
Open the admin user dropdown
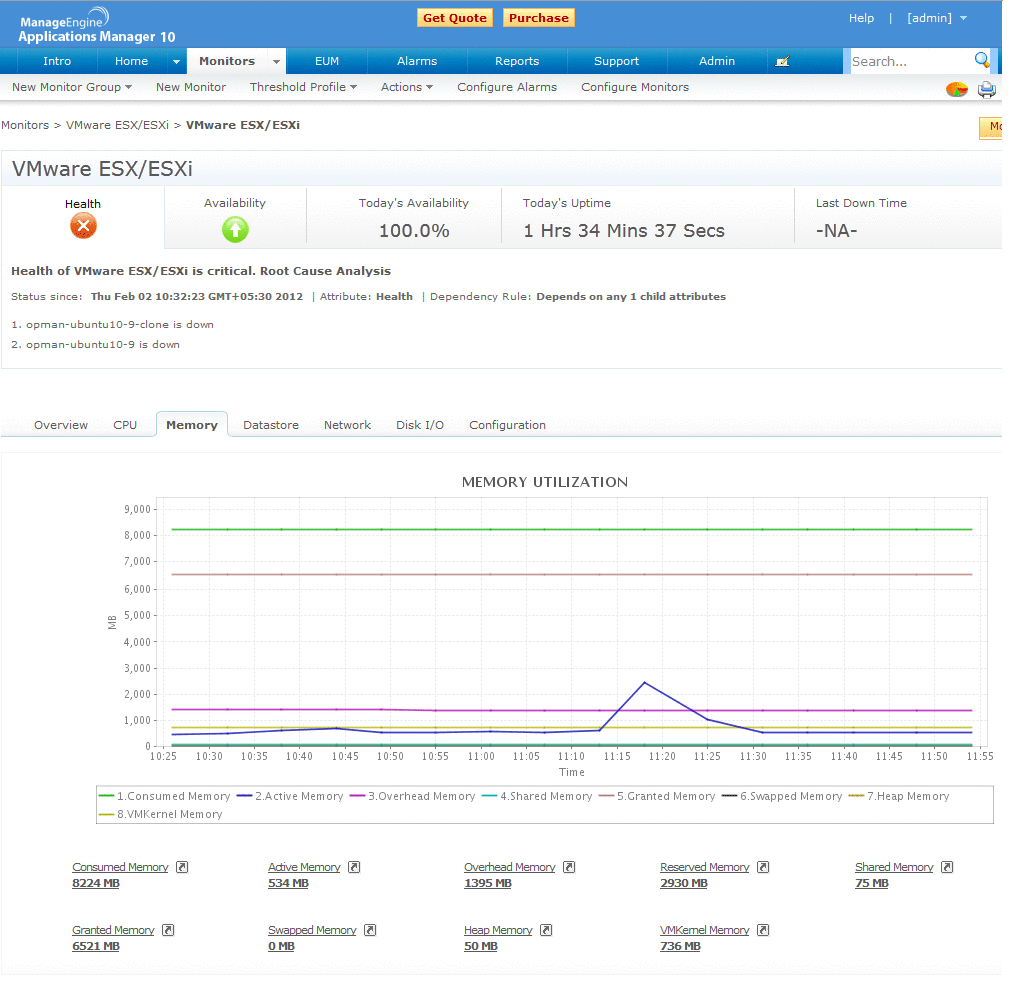[937, 18]
